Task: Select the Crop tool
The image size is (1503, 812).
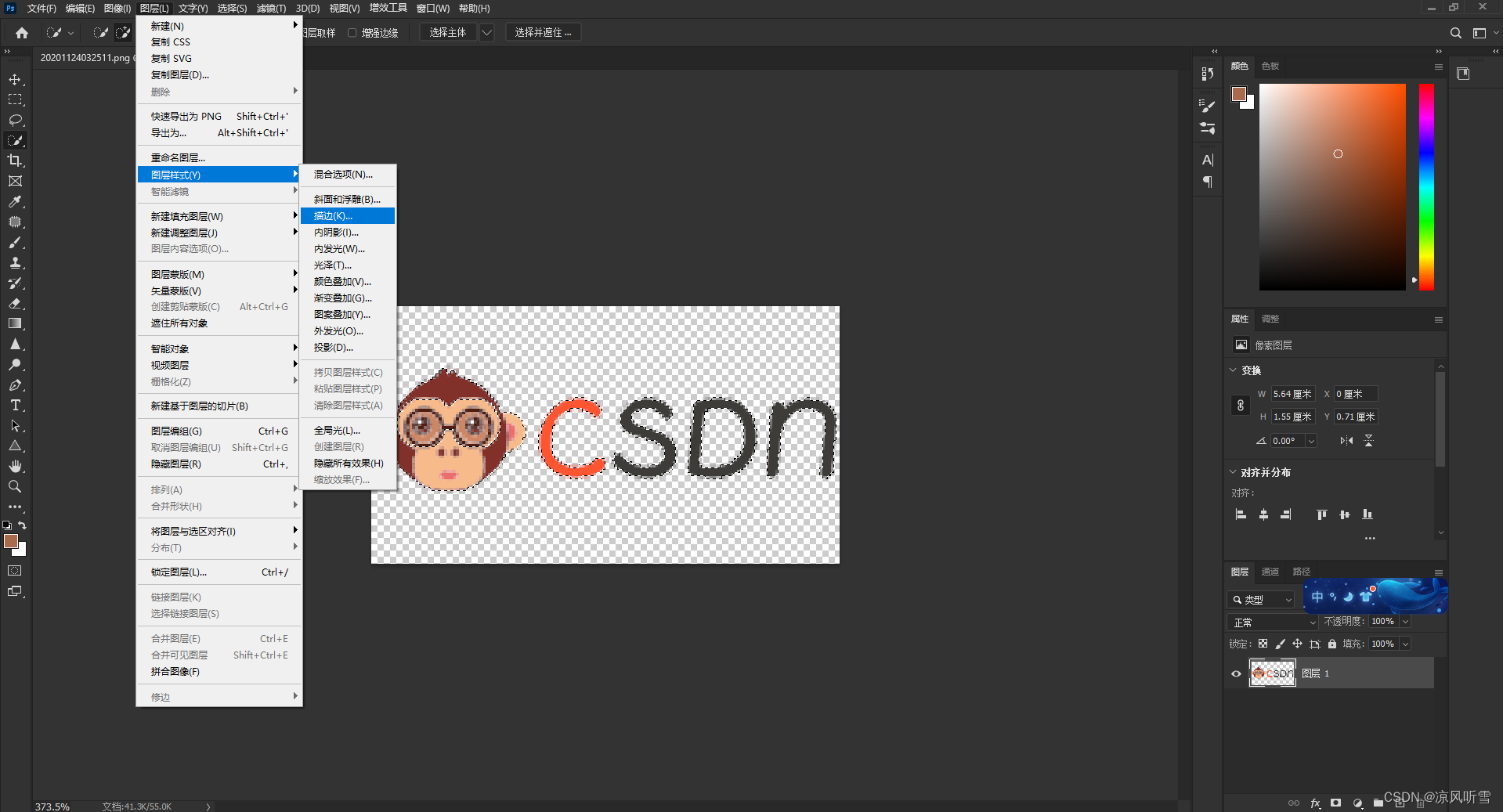Action: click(x=15, y=161)
